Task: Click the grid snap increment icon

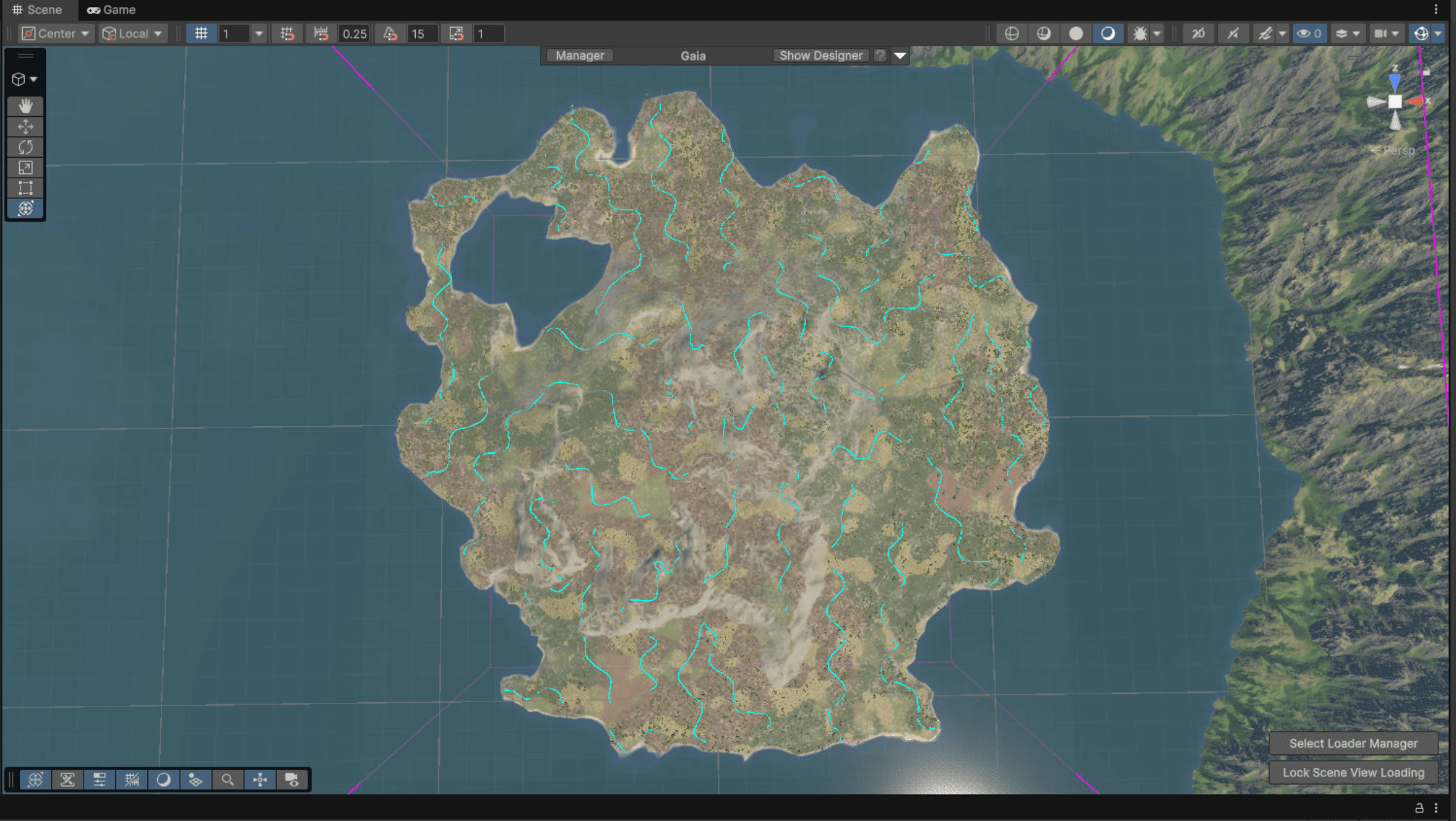Action: coord(287,33)
